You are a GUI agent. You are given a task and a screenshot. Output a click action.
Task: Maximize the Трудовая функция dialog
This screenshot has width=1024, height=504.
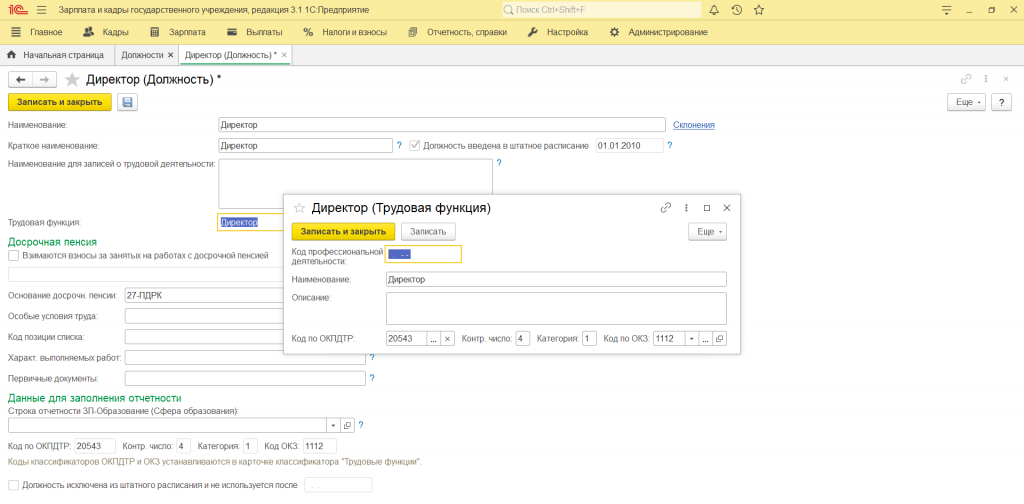click(x=707, y=208)
